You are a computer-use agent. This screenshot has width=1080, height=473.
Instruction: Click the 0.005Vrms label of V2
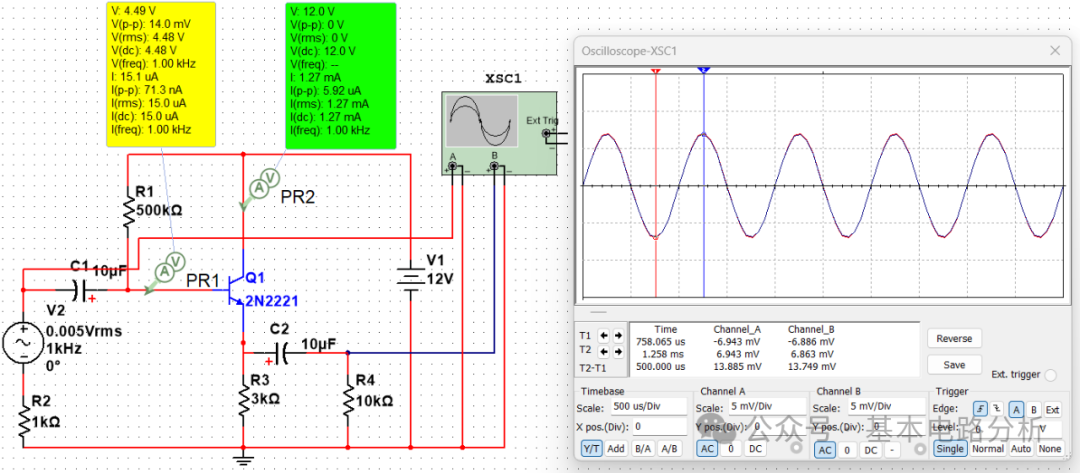(x=84, y=331)
